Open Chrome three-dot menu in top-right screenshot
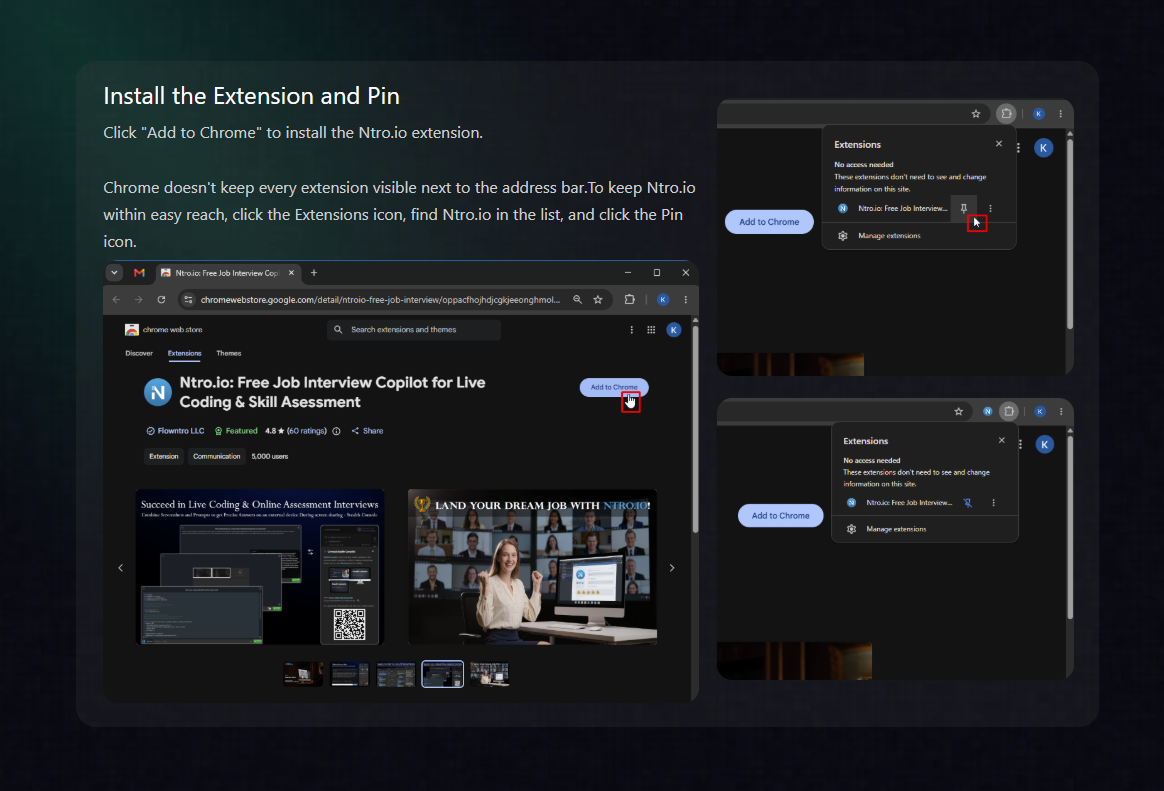The width and height of the screenshot is (1164, 791). 1061,114
